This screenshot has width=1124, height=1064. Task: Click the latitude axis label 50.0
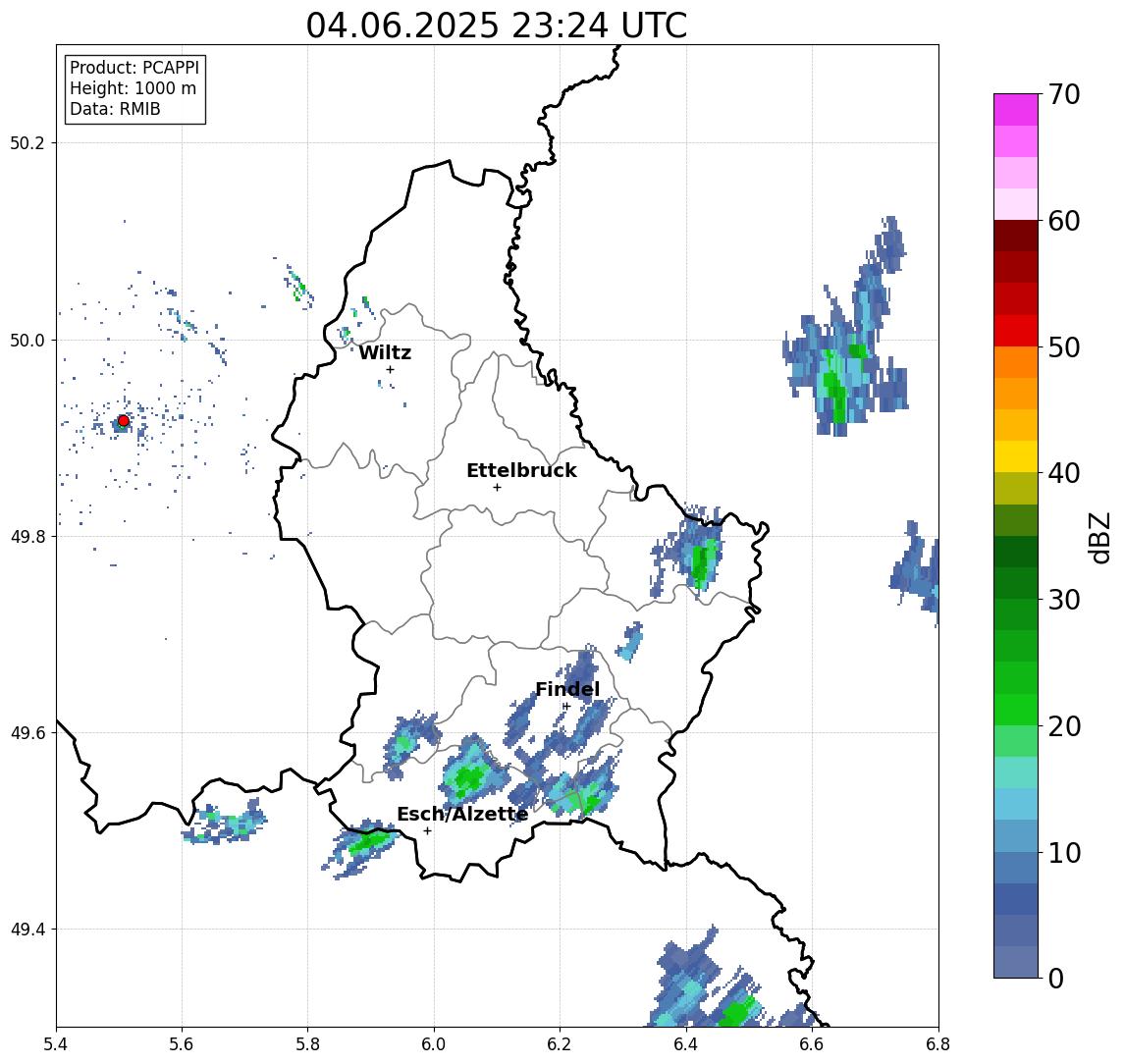click(27, 340)
